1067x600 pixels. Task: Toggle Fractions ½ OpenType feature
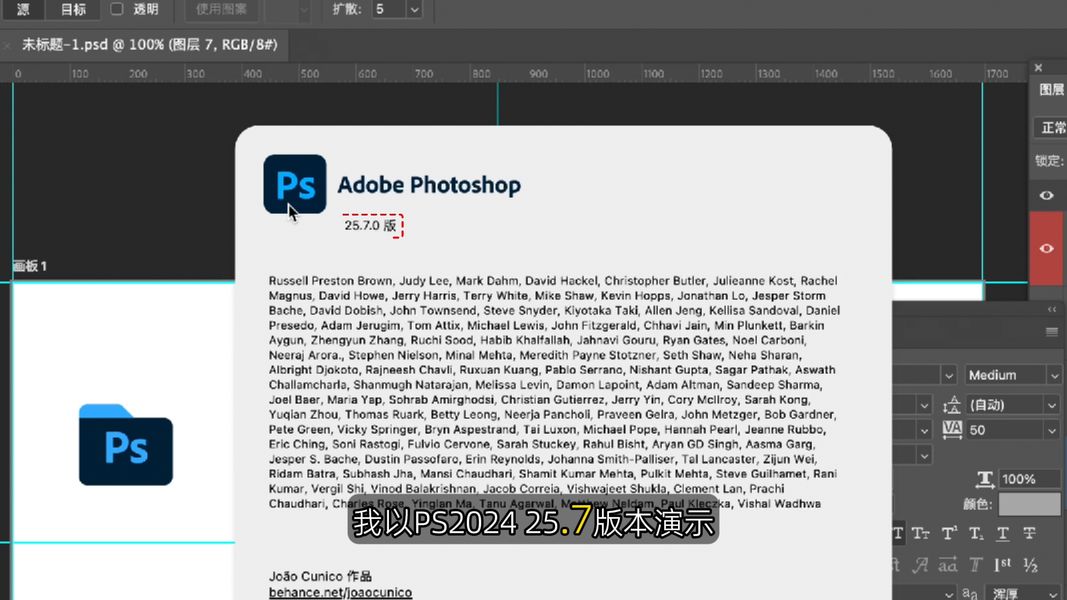coord(1030,565)
